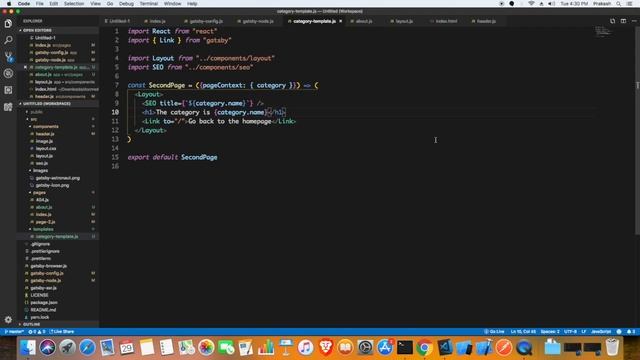Show errors and warnings from status bar
Screen dimensions: 640x360
tap(37, 331)
